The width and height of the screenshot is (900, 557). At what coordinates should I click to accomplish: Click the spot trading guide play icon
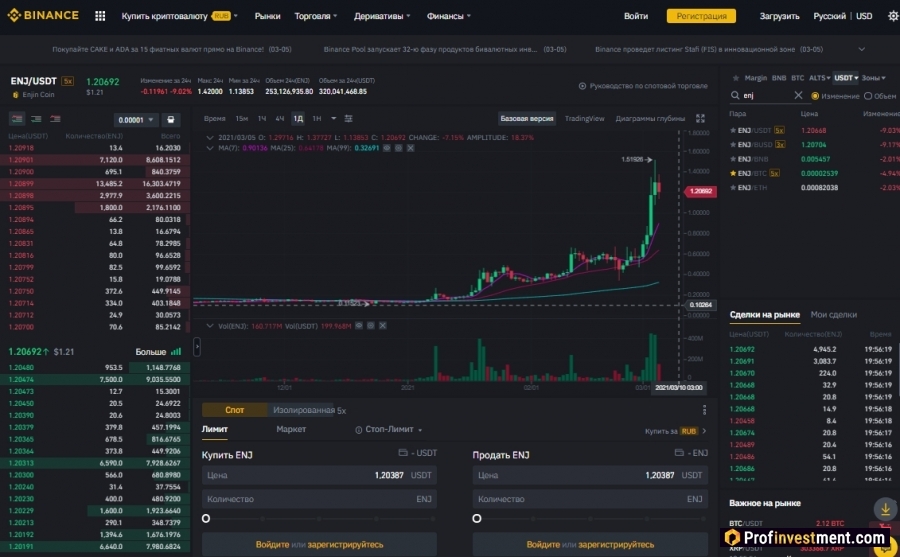click(582, 86)
